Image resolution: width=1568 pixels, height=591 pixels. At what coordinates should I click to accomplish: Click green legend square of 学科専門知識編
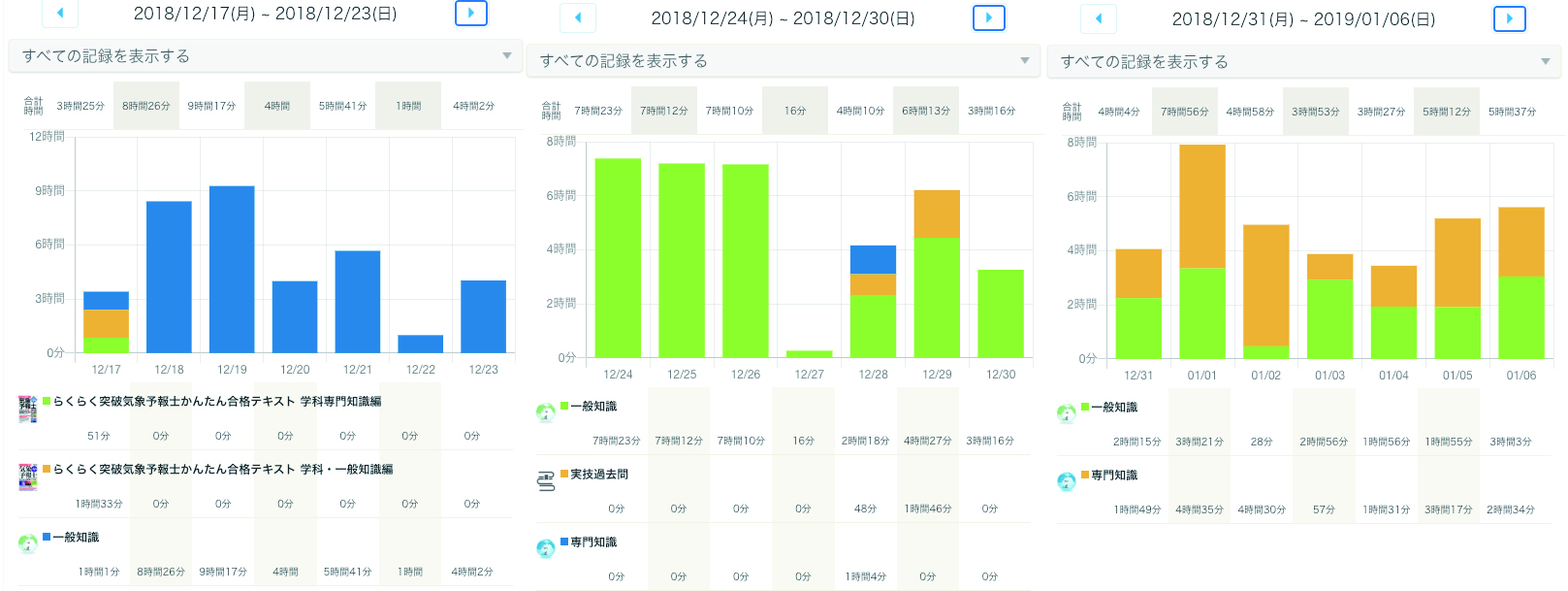pyautogui.click(x=47, y=401)
